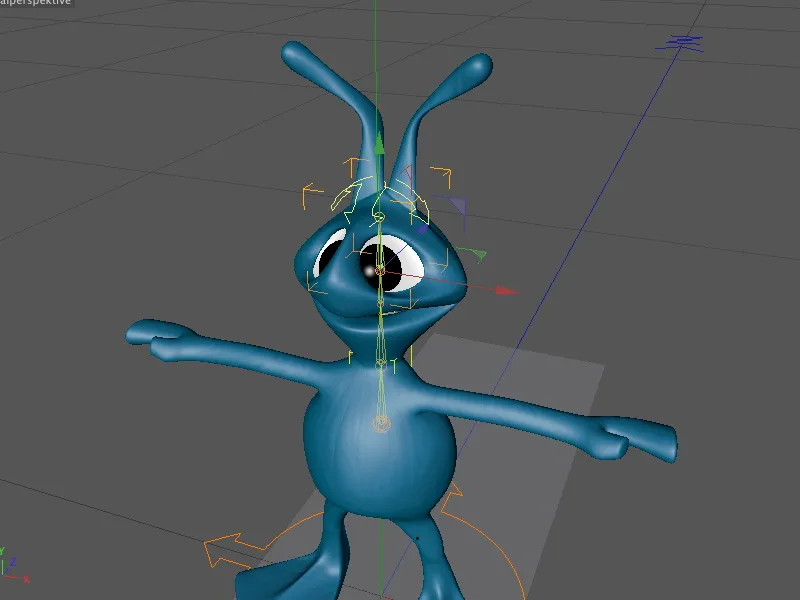This screenshot has height=600, width=800.
Task: Click the blue Z-axis handle near the eye
Action: pyautogui.click(x=422, y=230)
